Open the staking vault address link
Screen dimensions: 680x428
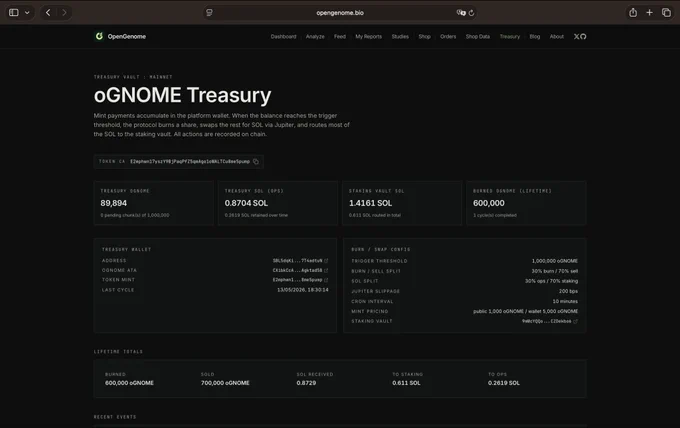[546, 321]
